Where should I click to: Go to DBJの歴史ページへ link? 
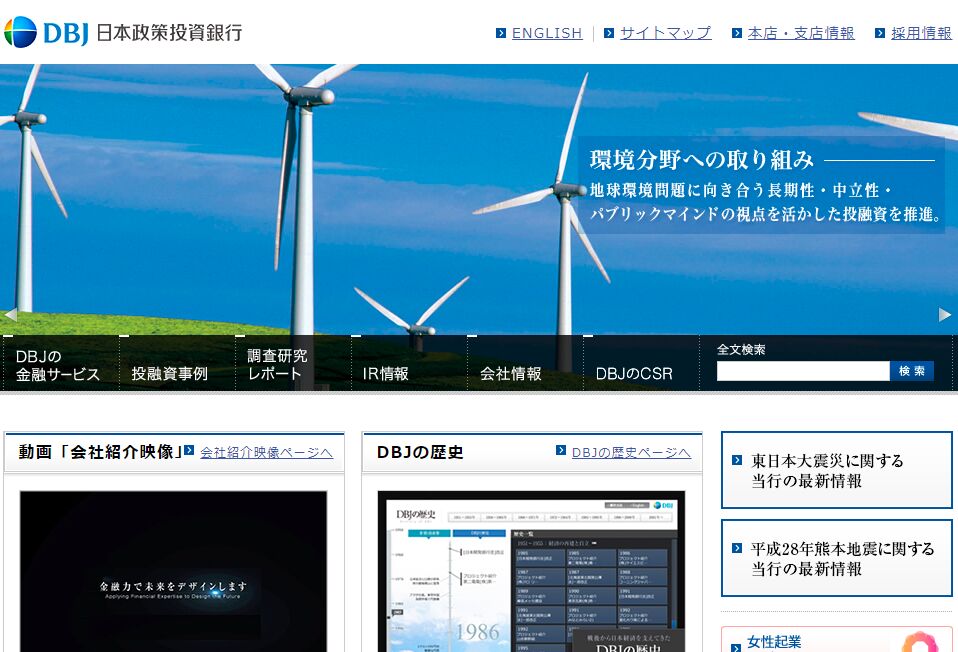tap(631, 452)
